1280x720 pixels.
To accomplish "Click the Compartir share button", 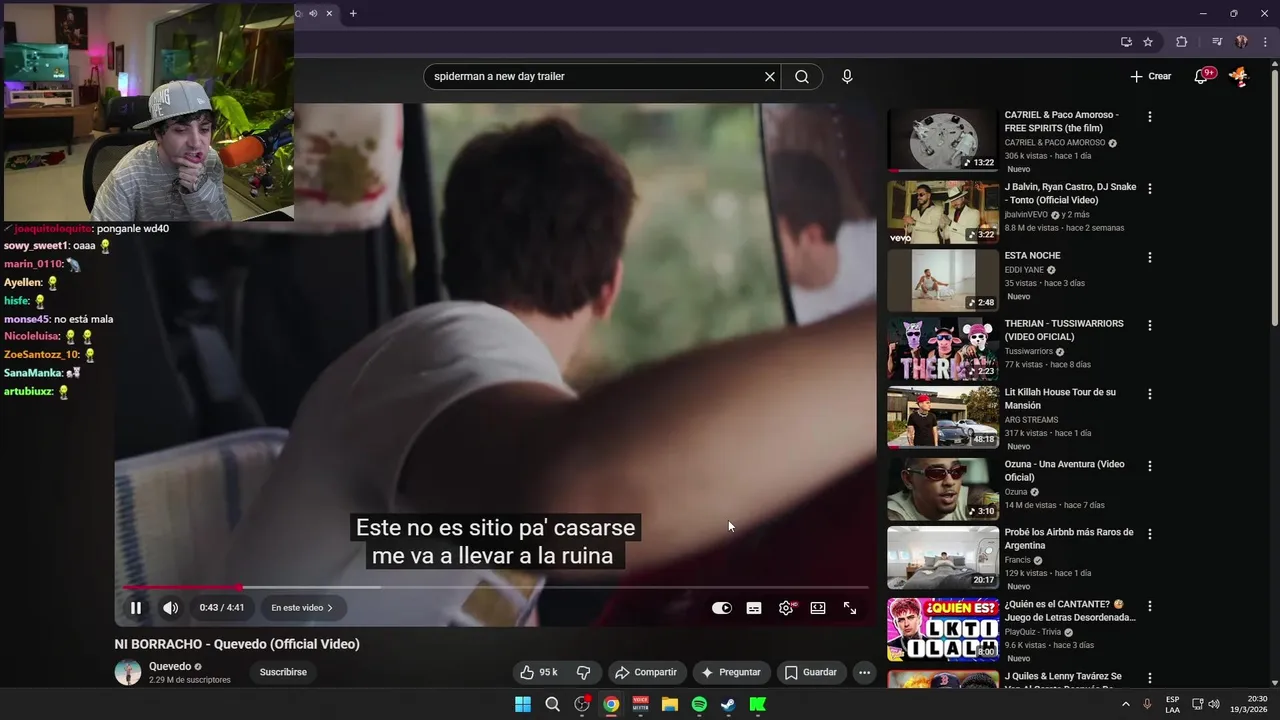I will coord(646,672).
